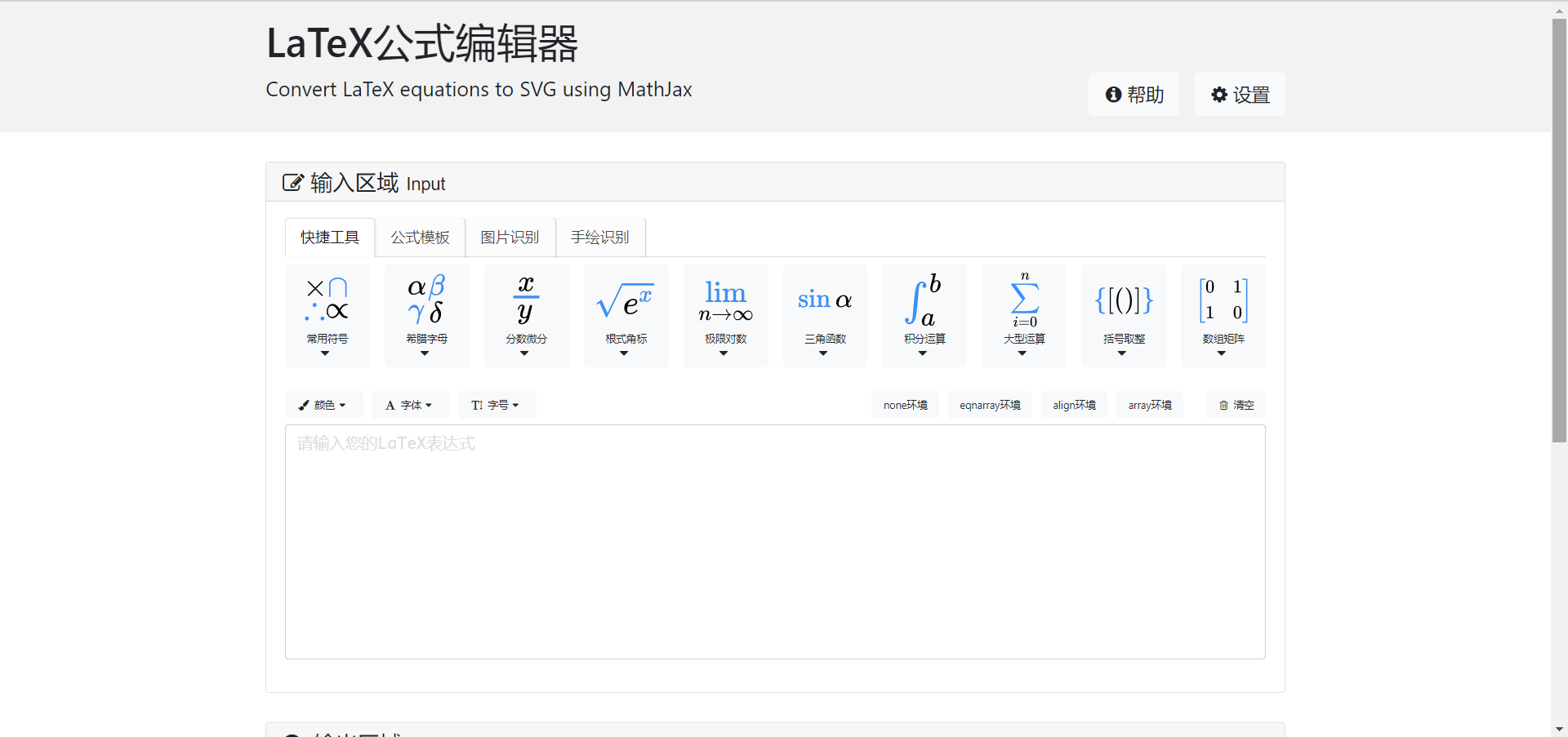Open the limits and logarithms (极限对数) palette

tap(726, 315)
